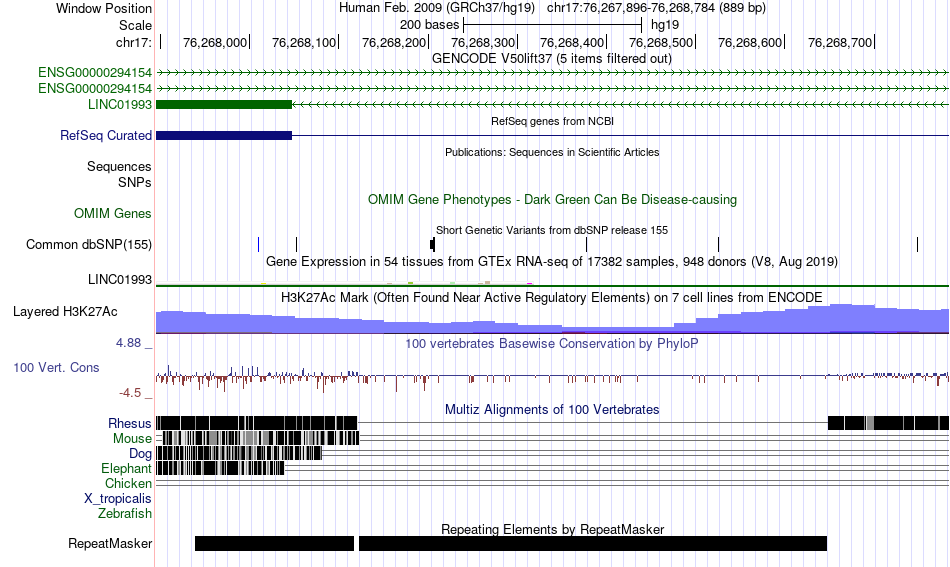
Task: Click the 100 vertebrates Basewise Conservation title
Action: [551, 343]
